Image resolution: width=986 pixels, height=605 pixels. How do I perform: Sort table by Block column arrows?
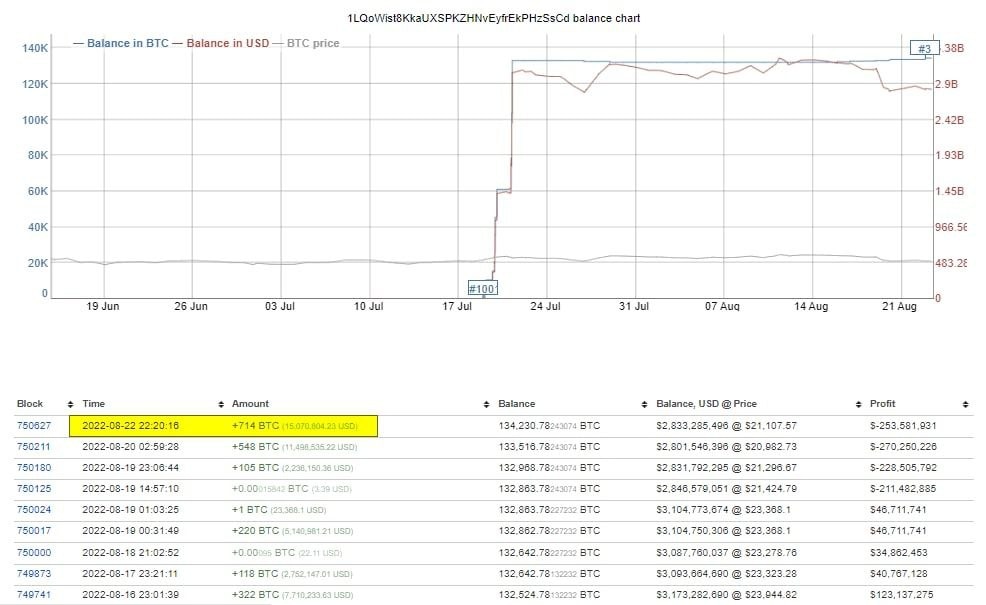point(70,404)
